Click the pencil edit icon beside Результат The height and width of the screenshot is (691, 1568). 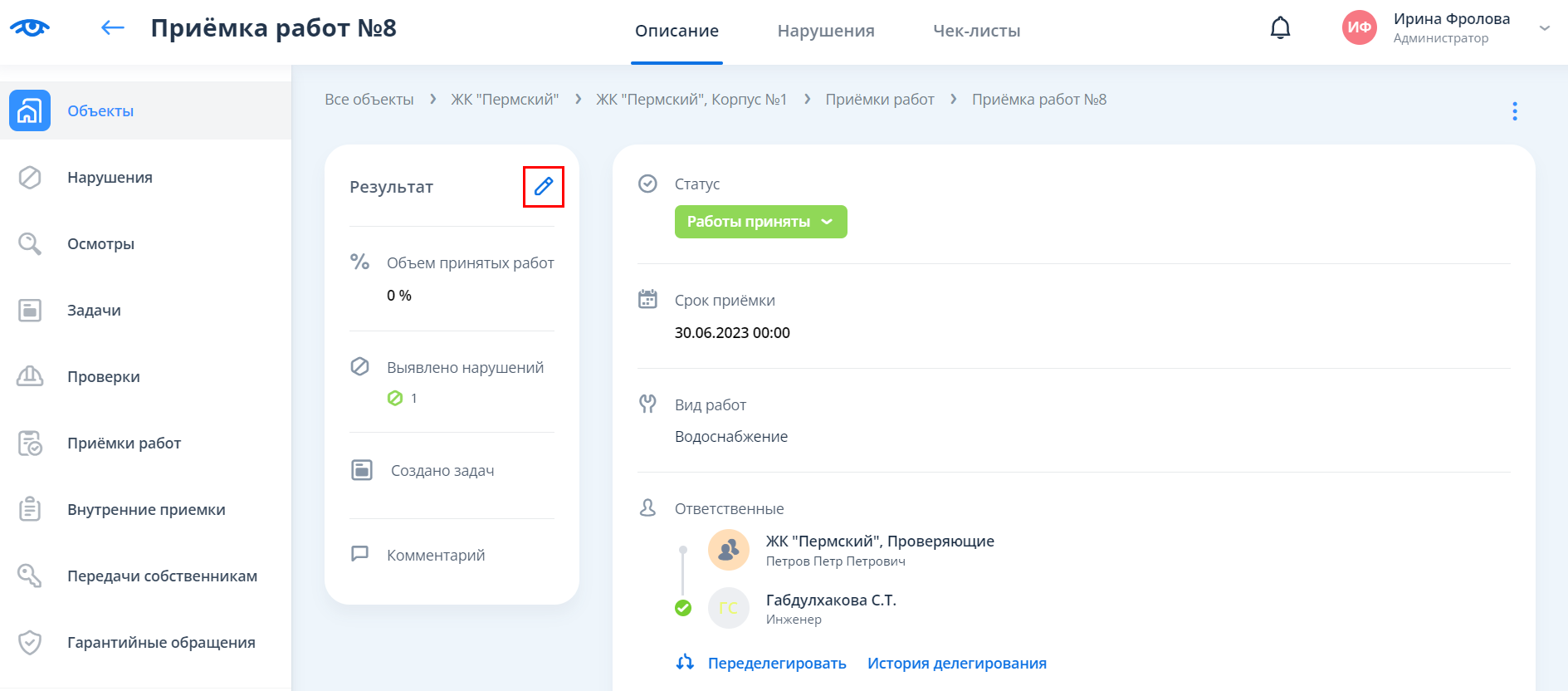pos(544,187)
